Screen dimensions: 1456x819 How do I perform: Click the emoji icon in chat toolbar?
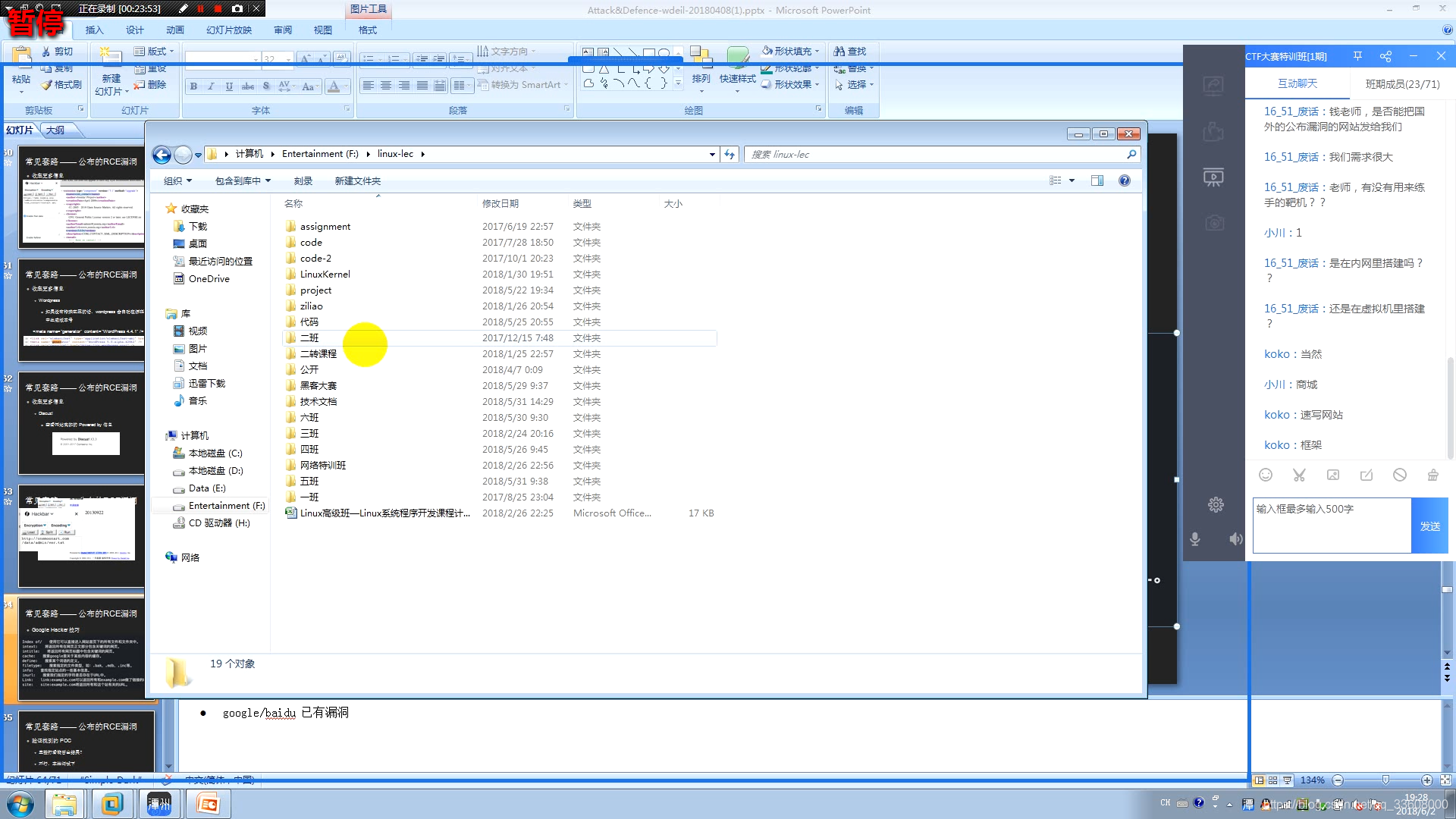click(x=1266, y=475)
